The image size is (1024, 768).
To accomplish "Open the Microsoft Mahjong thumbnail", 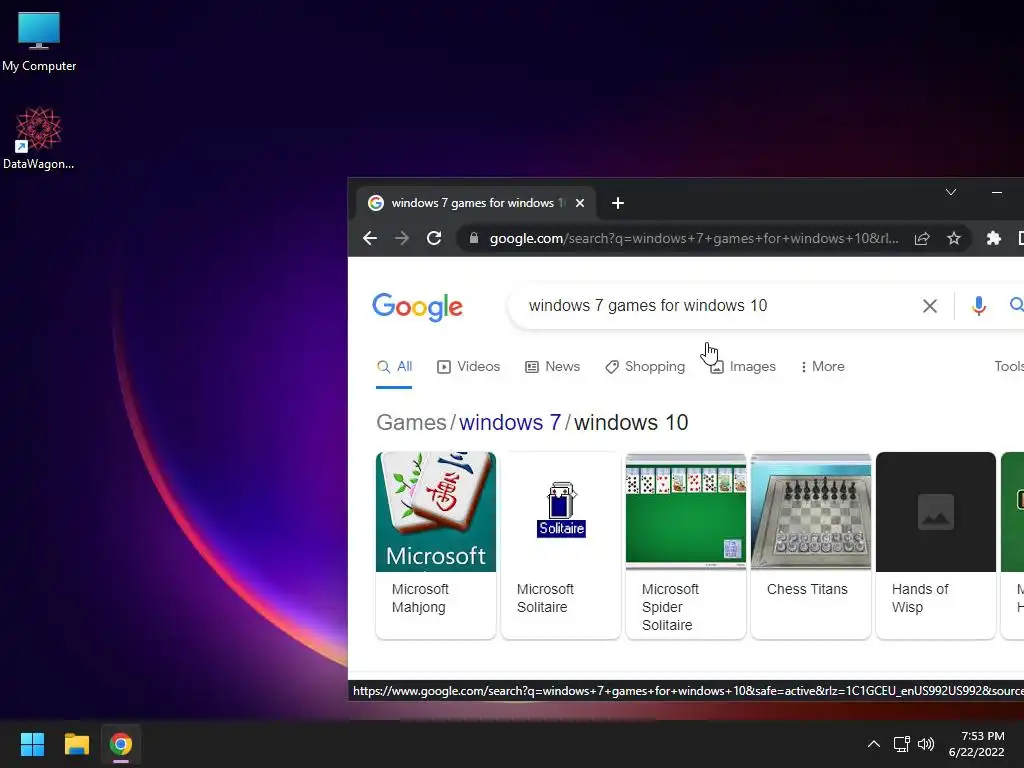I will pos(436,512).
